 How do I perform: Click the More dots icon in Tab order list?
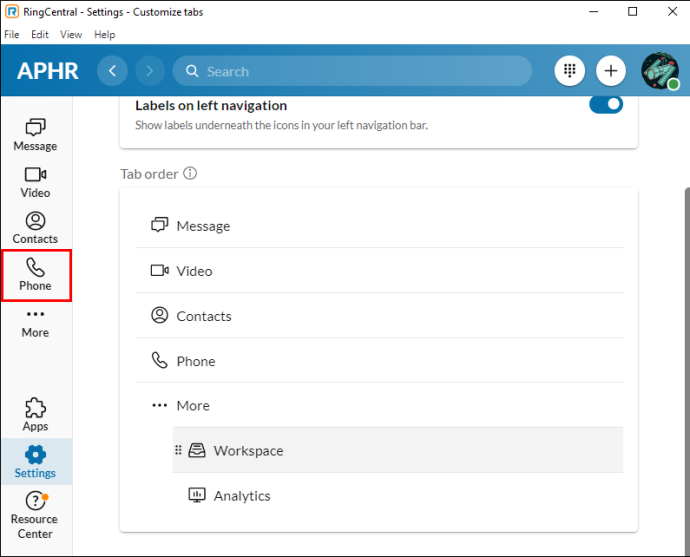coord(159,405)
